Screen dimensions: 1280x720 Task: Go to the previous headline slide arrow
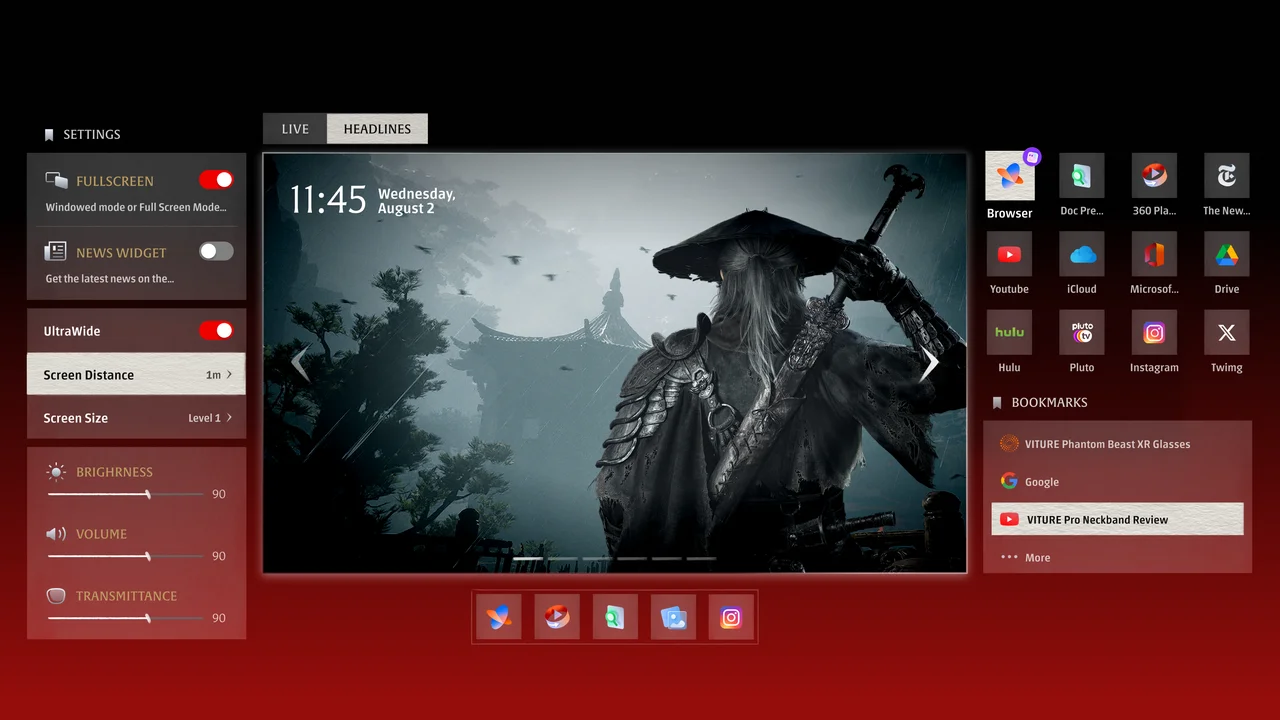coord(300,364)
